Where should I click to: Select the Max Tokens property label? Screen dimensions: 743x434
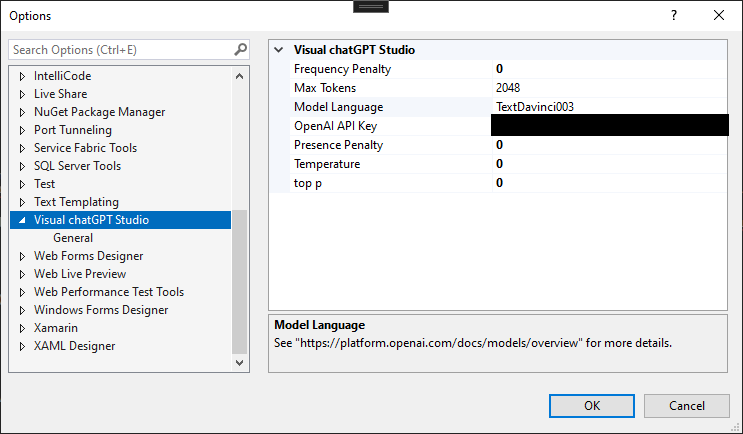pos(325,88)
